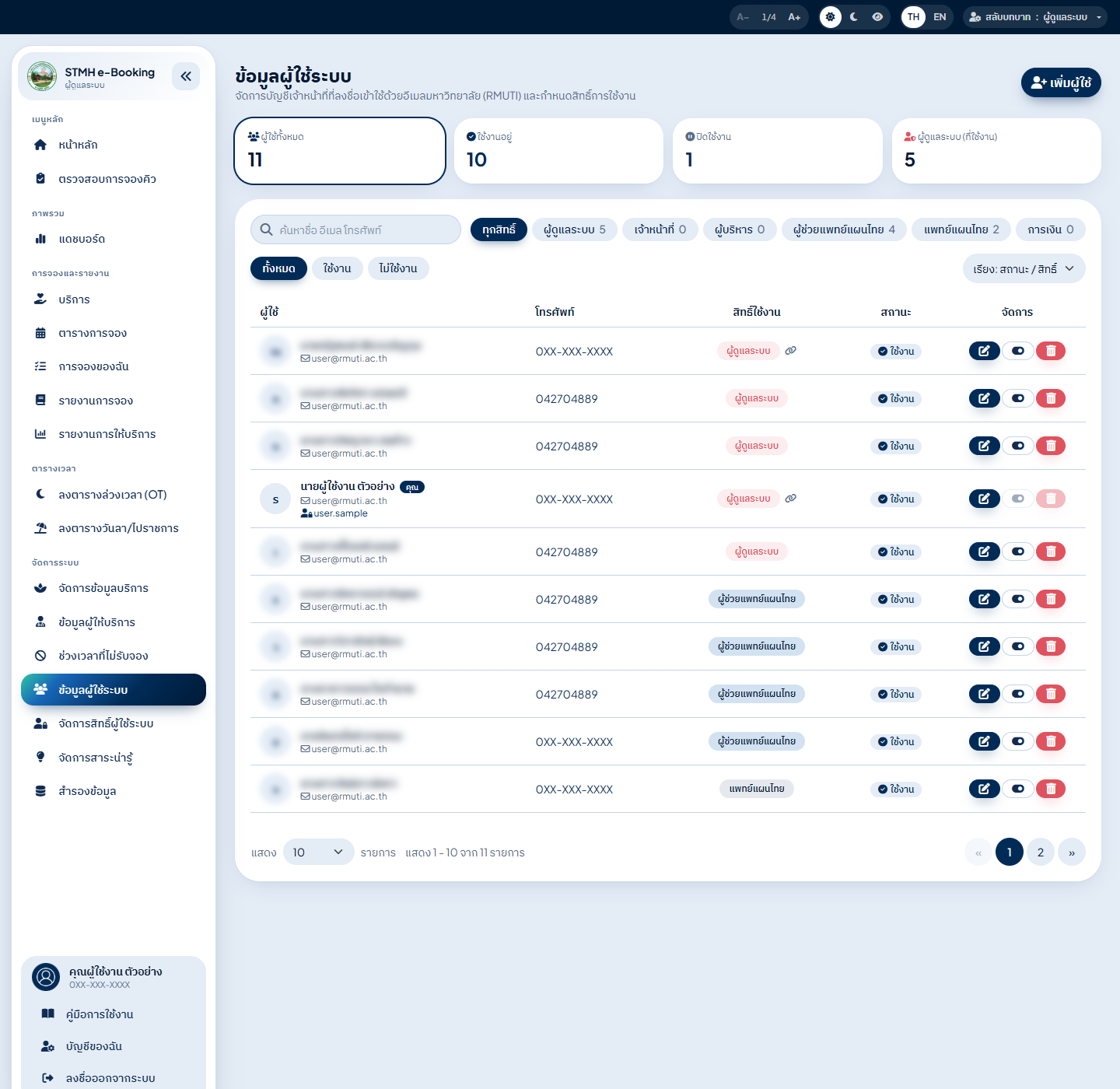Screen dimensions: 1120x1089
Task: Collapse the sidebar with double-chevron icon
Action: pyautogui.click(x=186, y=76)
